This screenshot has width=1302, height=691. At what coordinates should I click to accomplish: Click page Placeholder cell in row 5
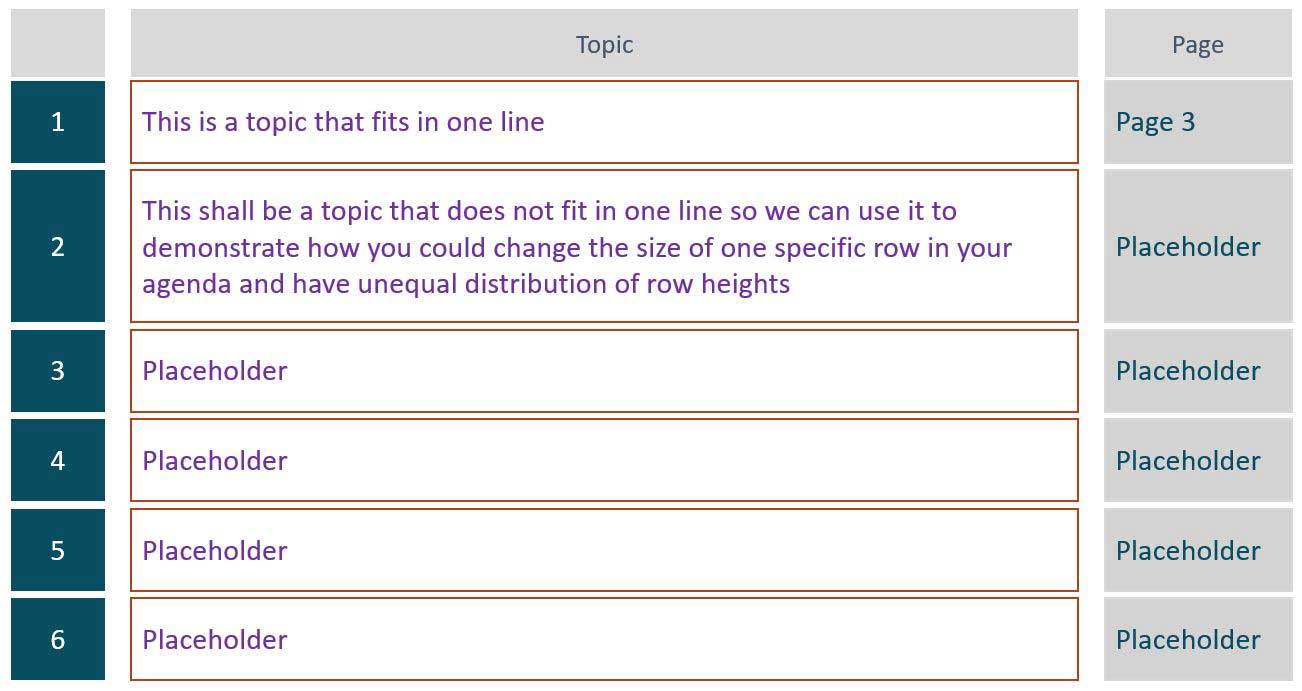1198,550
